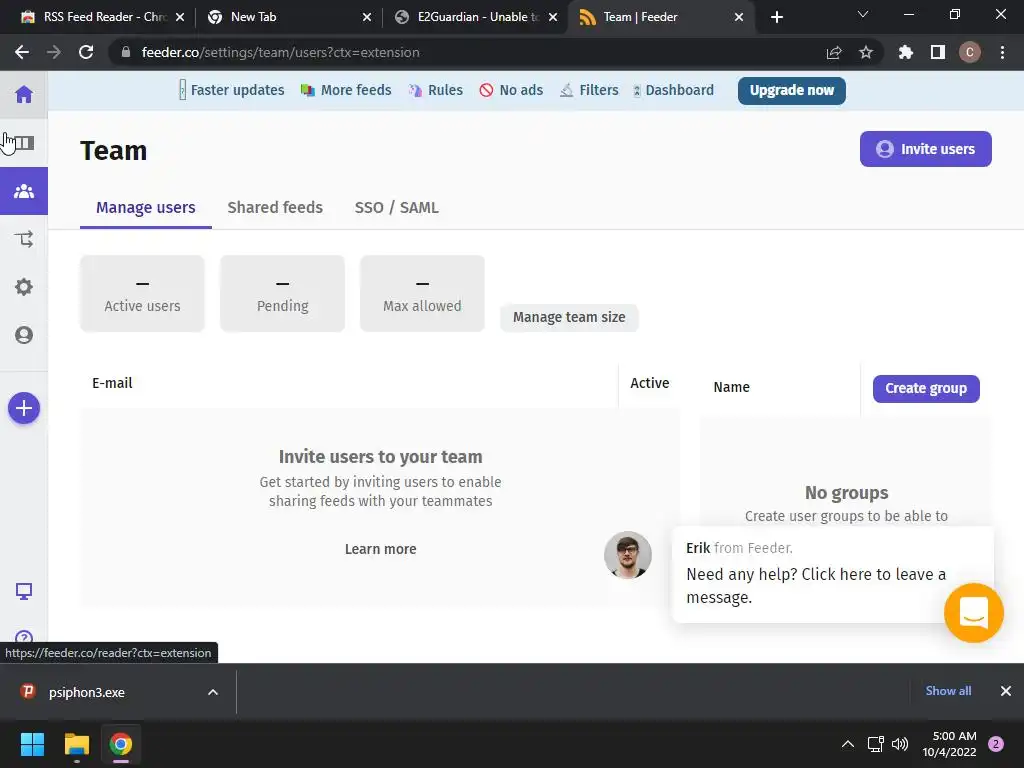This screenshot has height=768, width=1024.
Task: Open the psiphon3.exe downloaded file
Action: pyautogui.click(x=86, y=692)
